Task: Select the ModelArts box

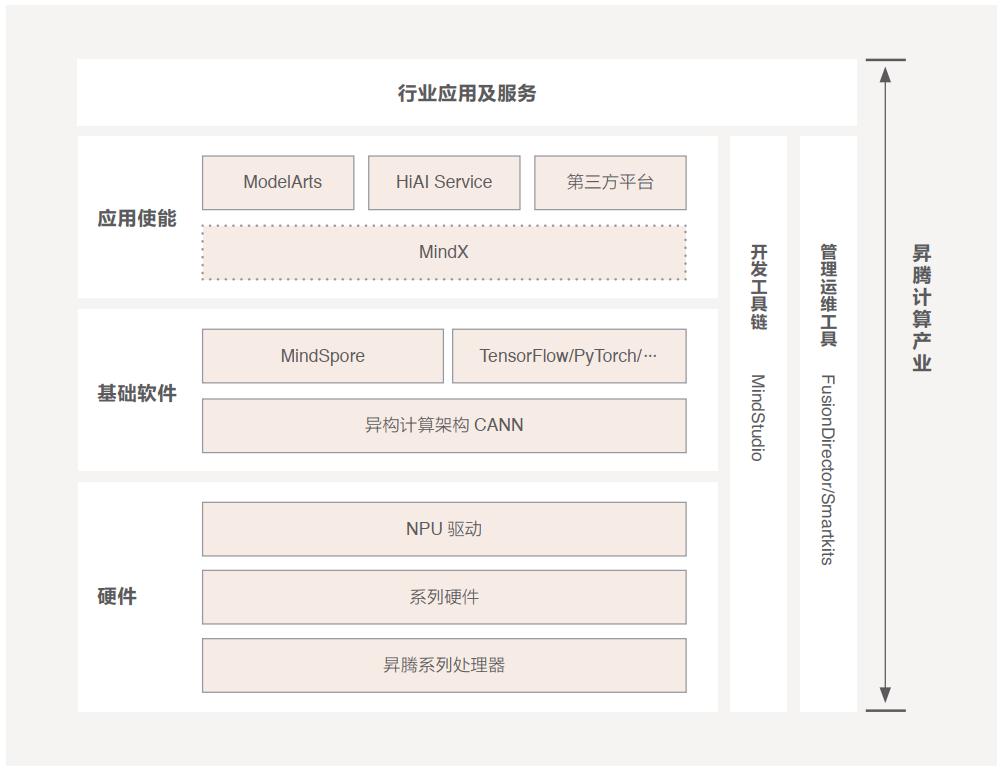Action: (x=278, y=183)
